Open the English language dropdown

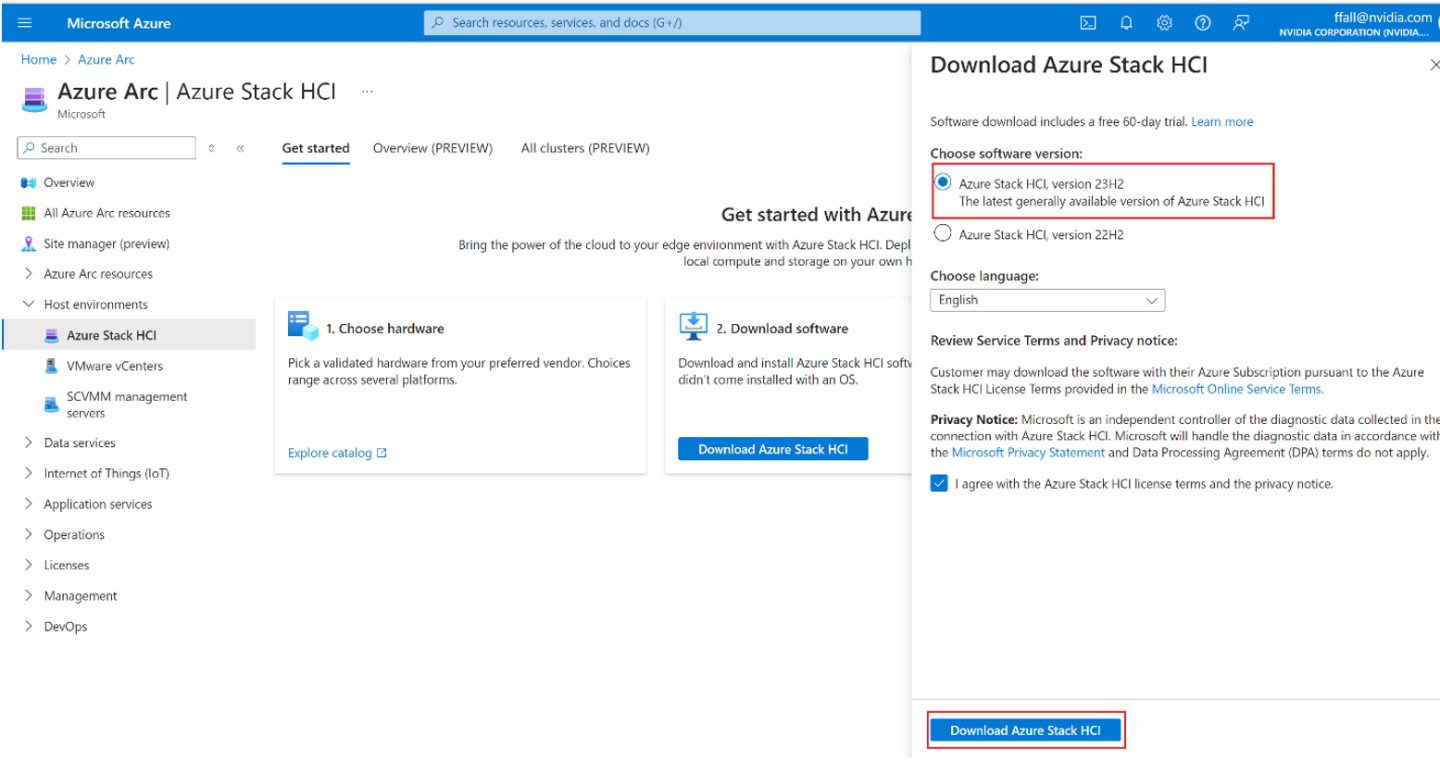point(1047,300)
